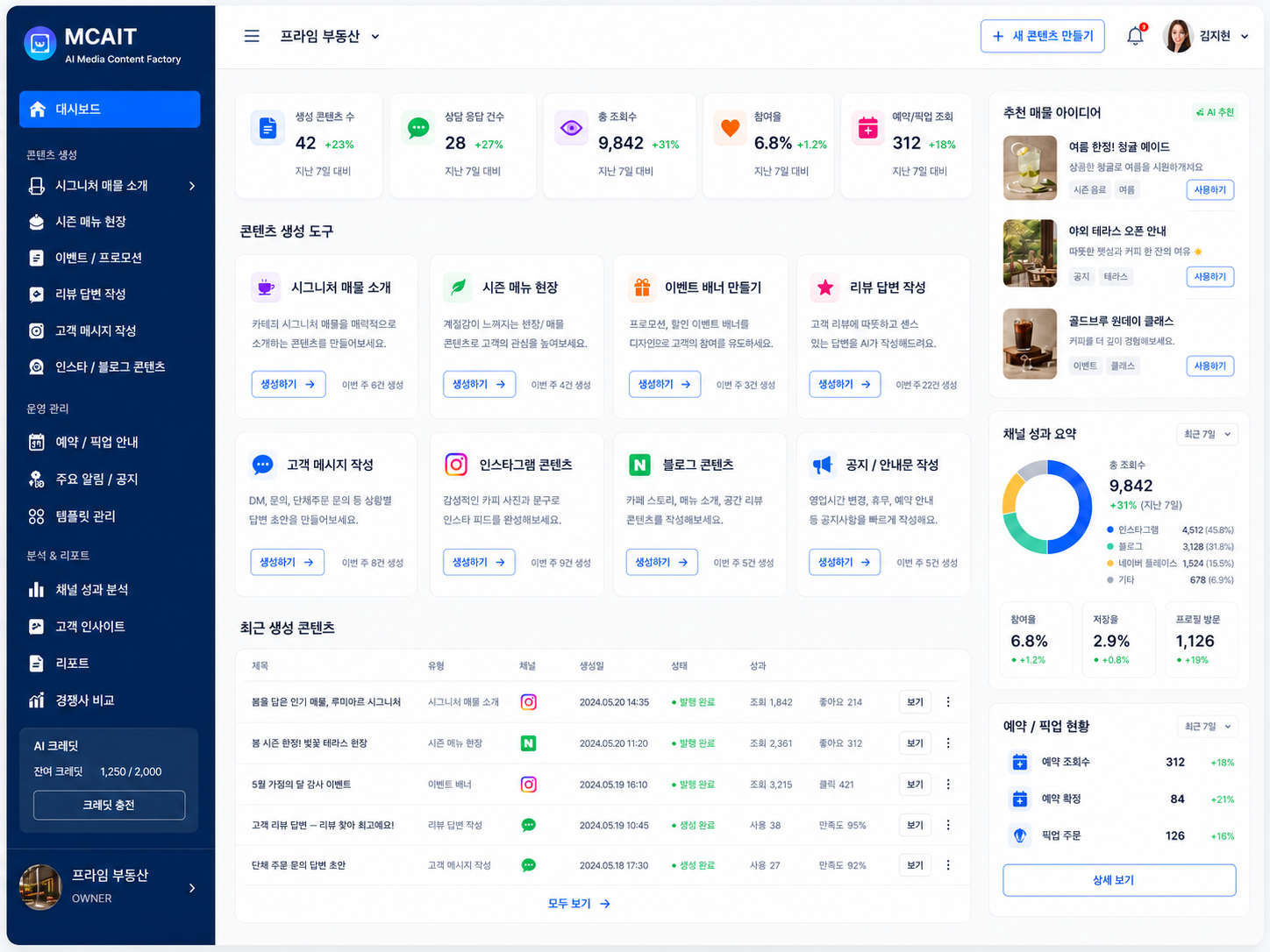This screenshot has width=1270, height=952.
Task: Click 발행 완료 status in 봄을 담은 row
Action: [x=694, y=702]
